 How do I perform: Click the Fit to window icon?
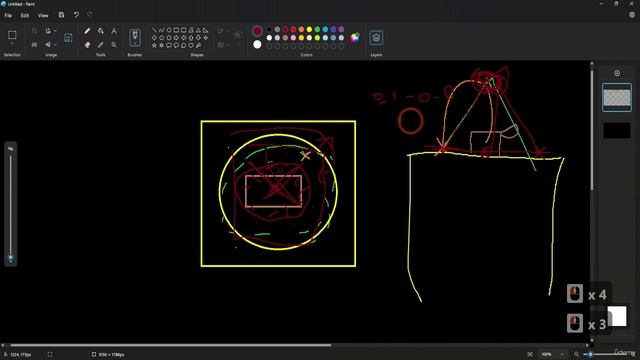click(530, 354)
